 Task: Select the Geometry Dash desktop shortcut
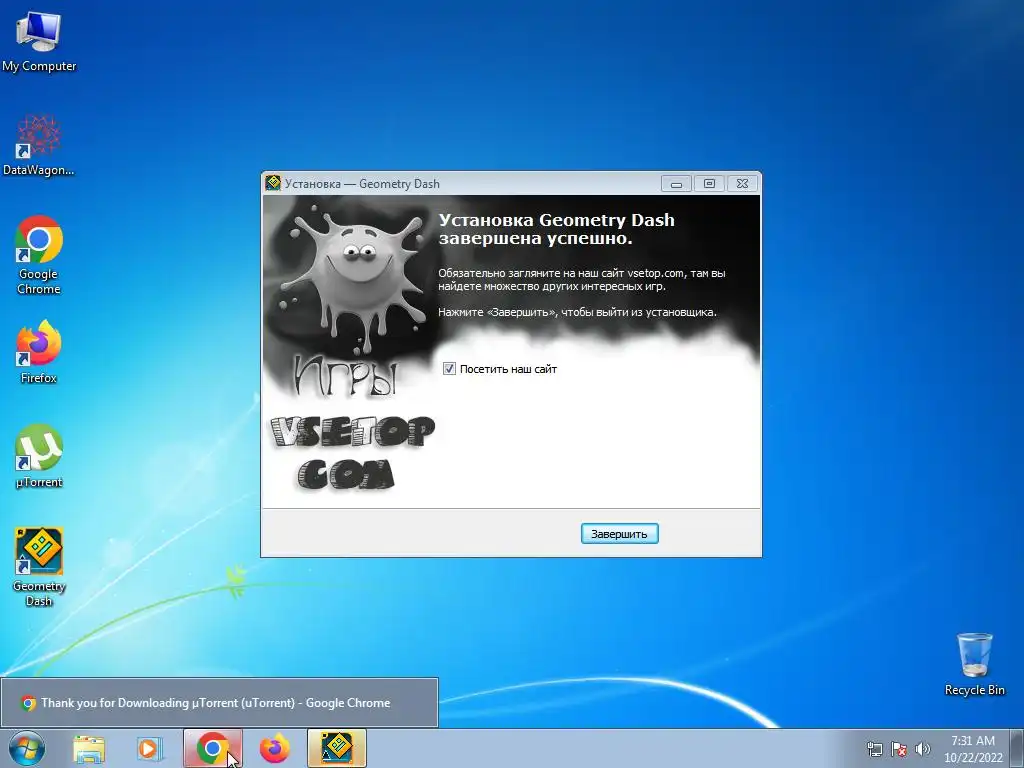39,567
